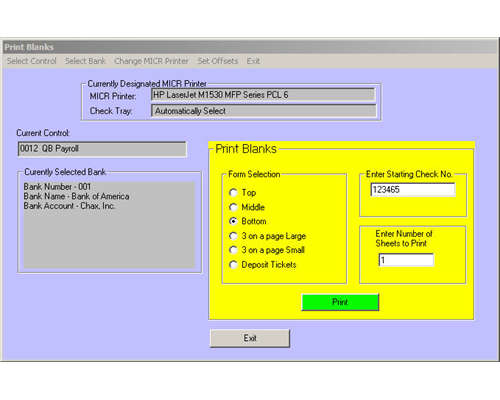Click the starting check number field
500x400 pixels.
[413, 190]
